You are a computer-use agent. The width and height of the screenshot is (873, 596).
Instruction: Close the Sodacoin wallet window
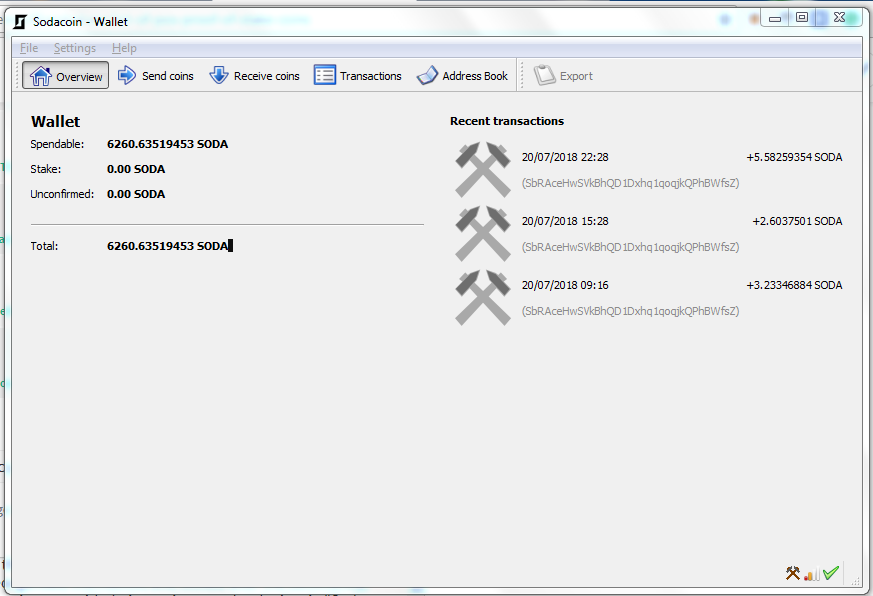[840, 18]
